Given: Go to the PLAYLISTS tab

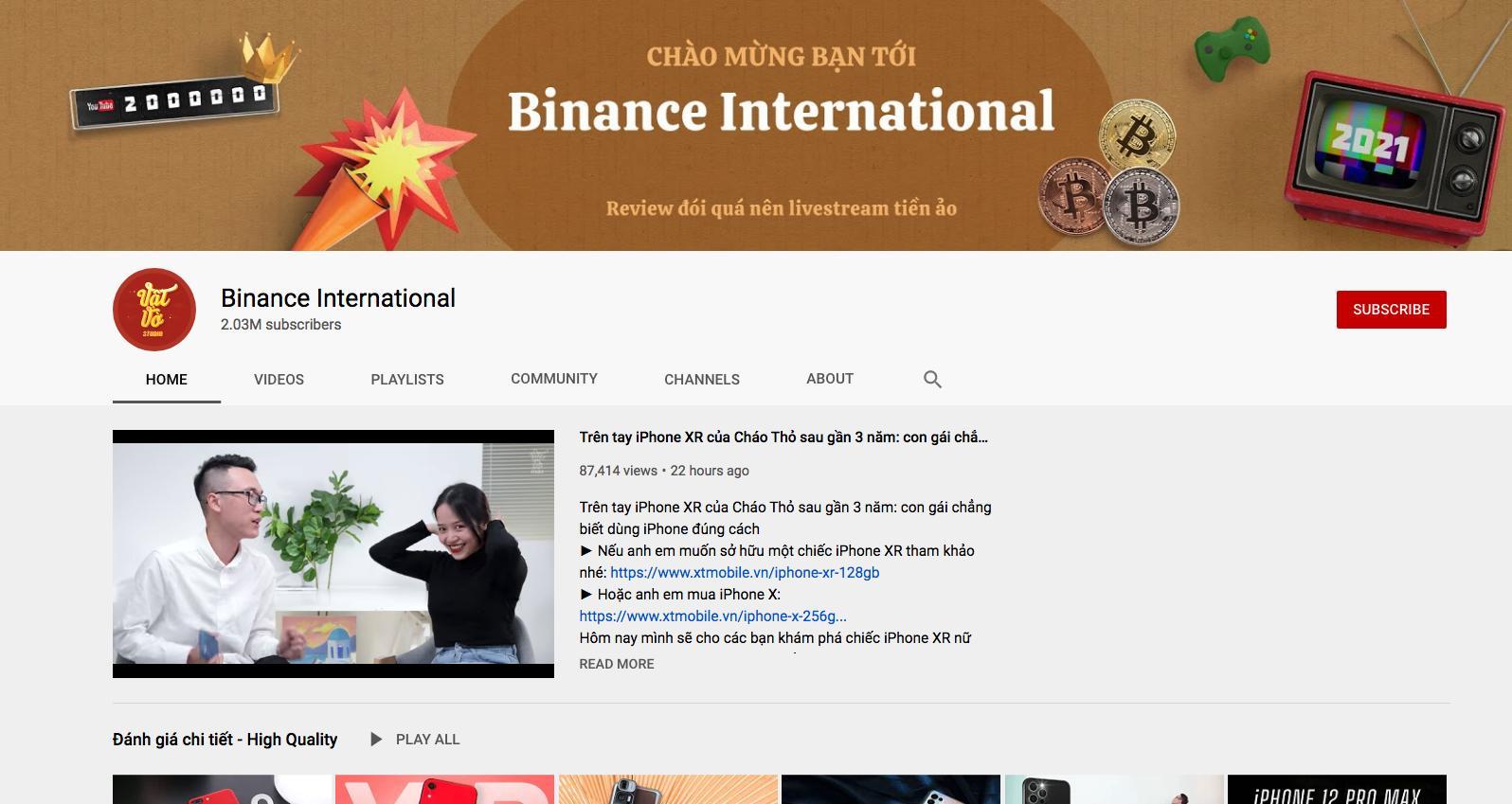Looking at the screenshot, I should (x=407, y=379).
